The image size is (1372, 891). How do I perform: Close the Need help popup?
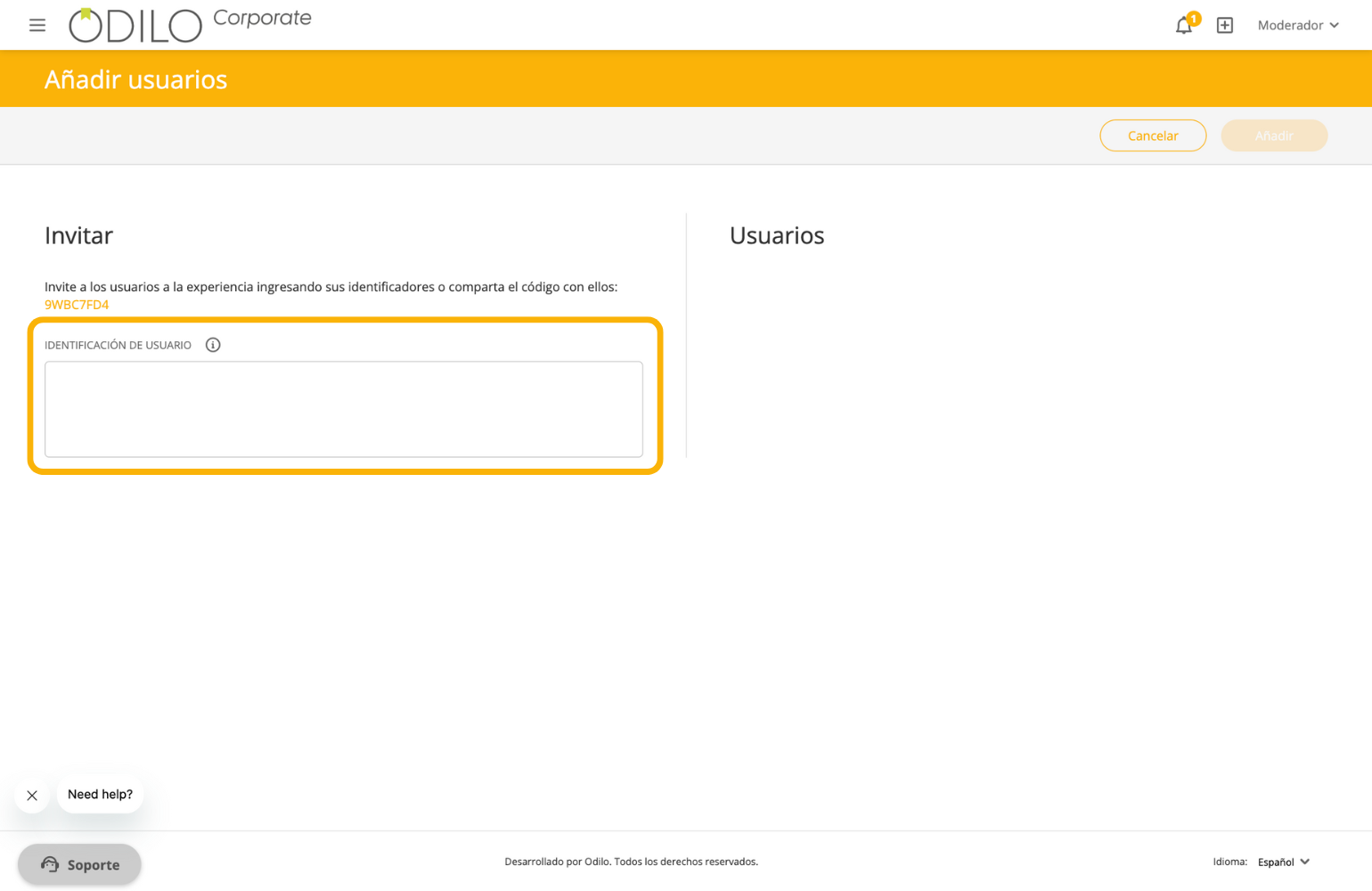click(32, 796)
